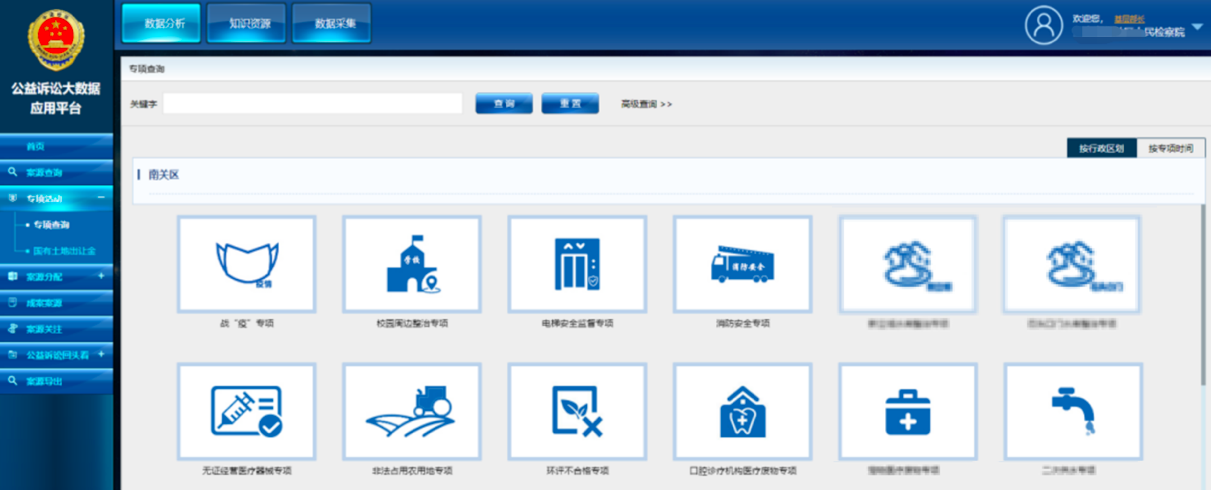Open the school icon 校园周边整治专项 tile
The image size is (1211, 490).
tap(410, 264)
